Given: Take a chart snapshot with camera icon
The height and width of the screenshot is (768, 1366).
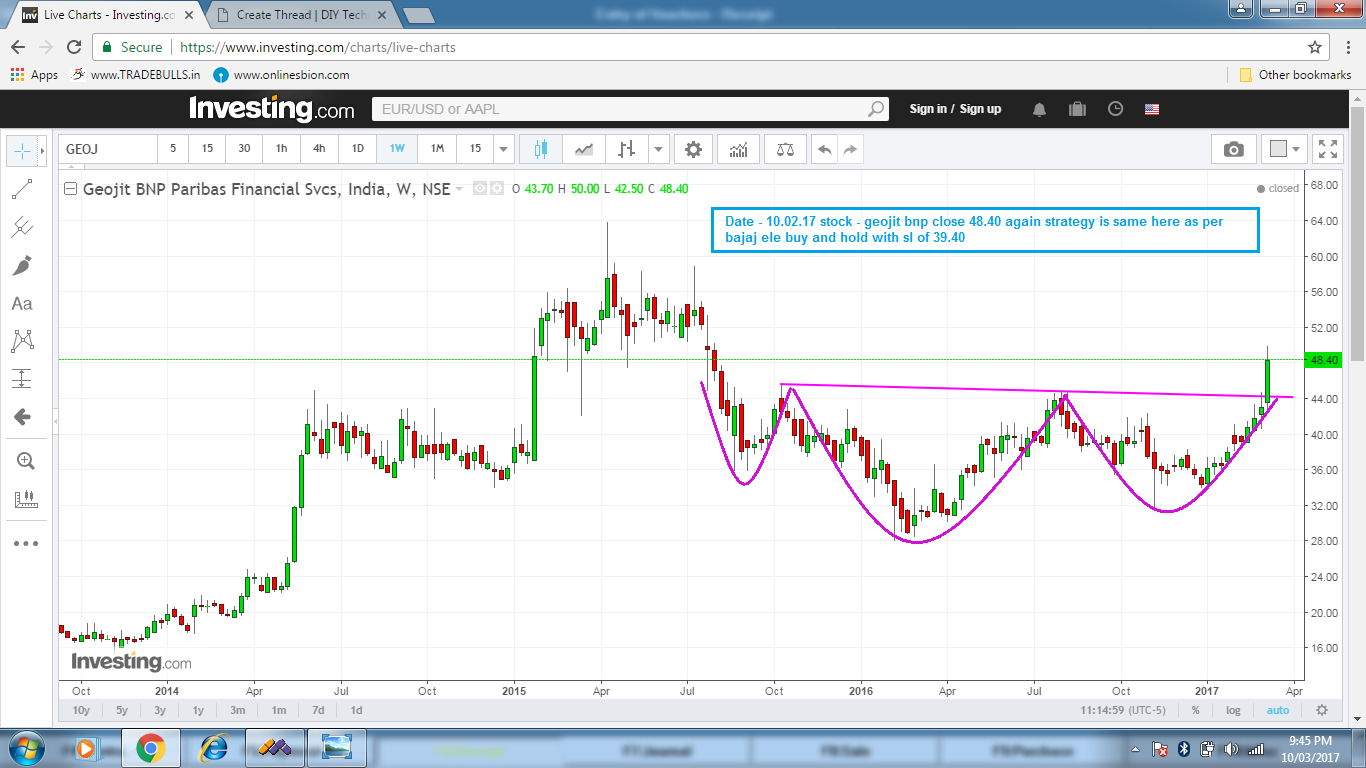Looking at the screenshot, I should tap(1234, 149).
